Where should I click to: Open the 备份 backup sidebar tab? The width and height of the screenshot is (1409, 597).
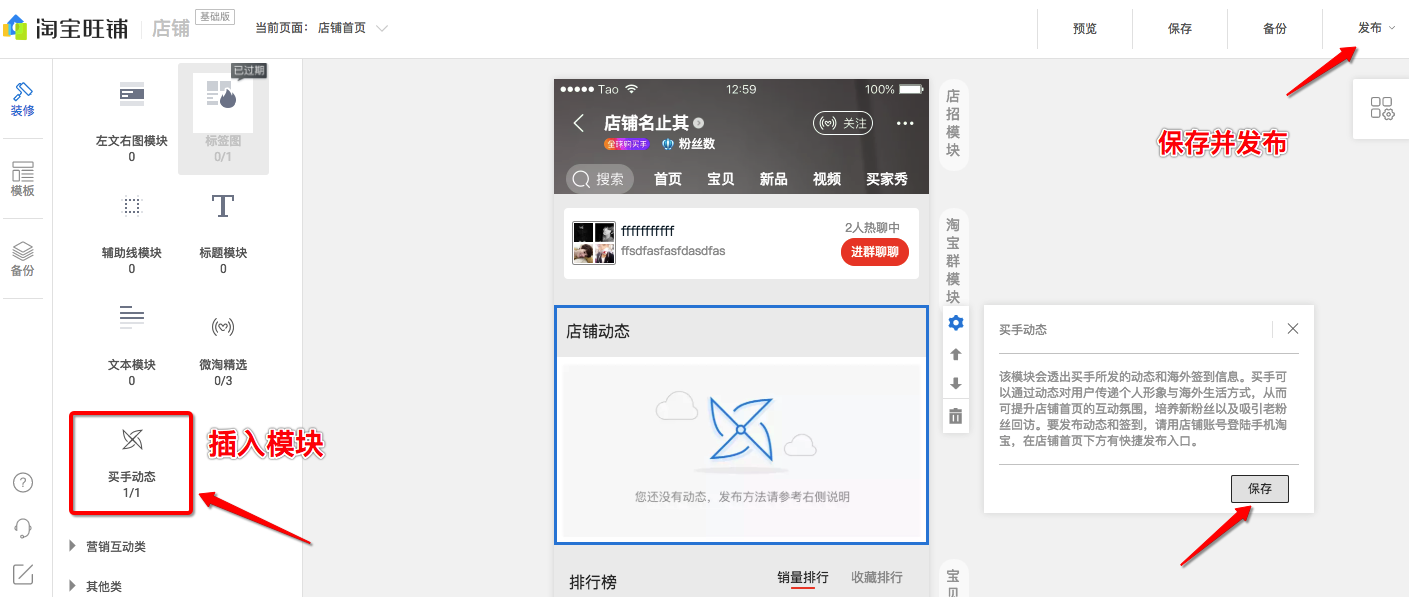click(x=23, y=259)
